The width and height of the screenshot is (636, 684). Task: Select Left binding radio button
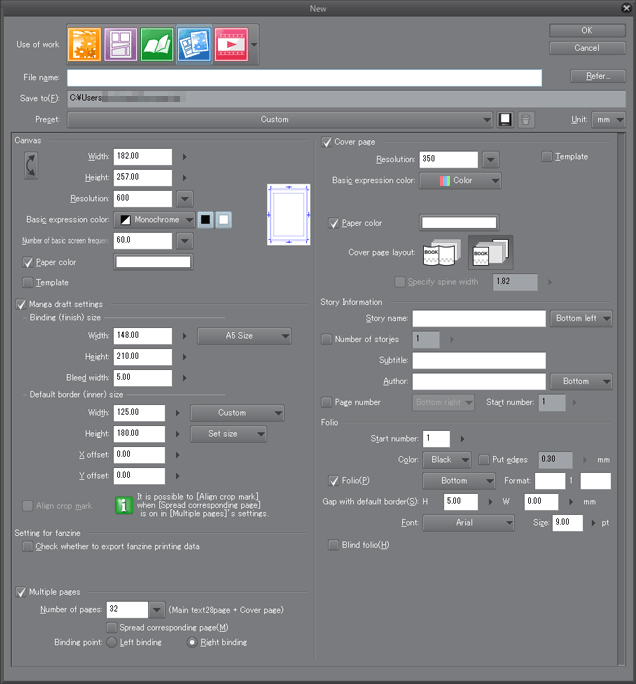tap(112, 642)
